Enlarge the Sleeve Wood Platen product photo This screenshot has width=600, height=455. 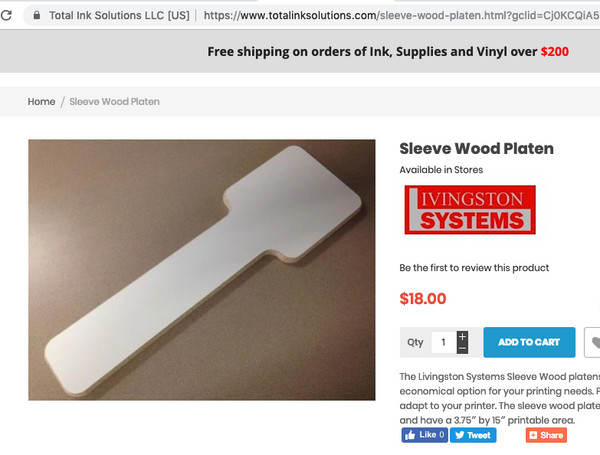pos(202,270)
